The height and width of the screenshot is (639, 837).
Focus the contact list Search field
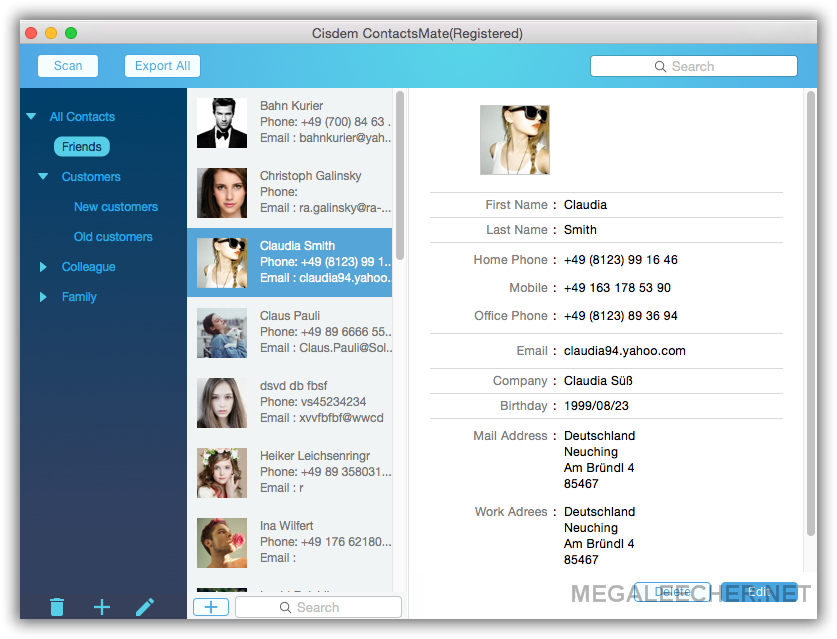318,608
